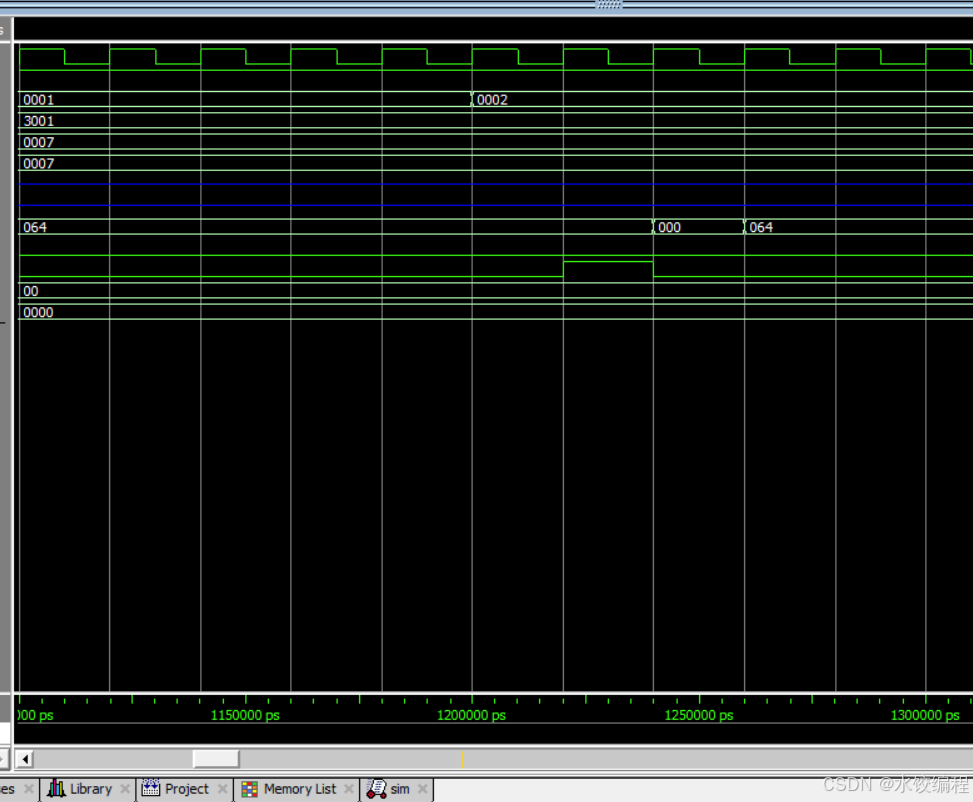The height and width of the screenshot is (802, 973).
Task: Click the first 0007 waveform value
Action: pos(38,142)
